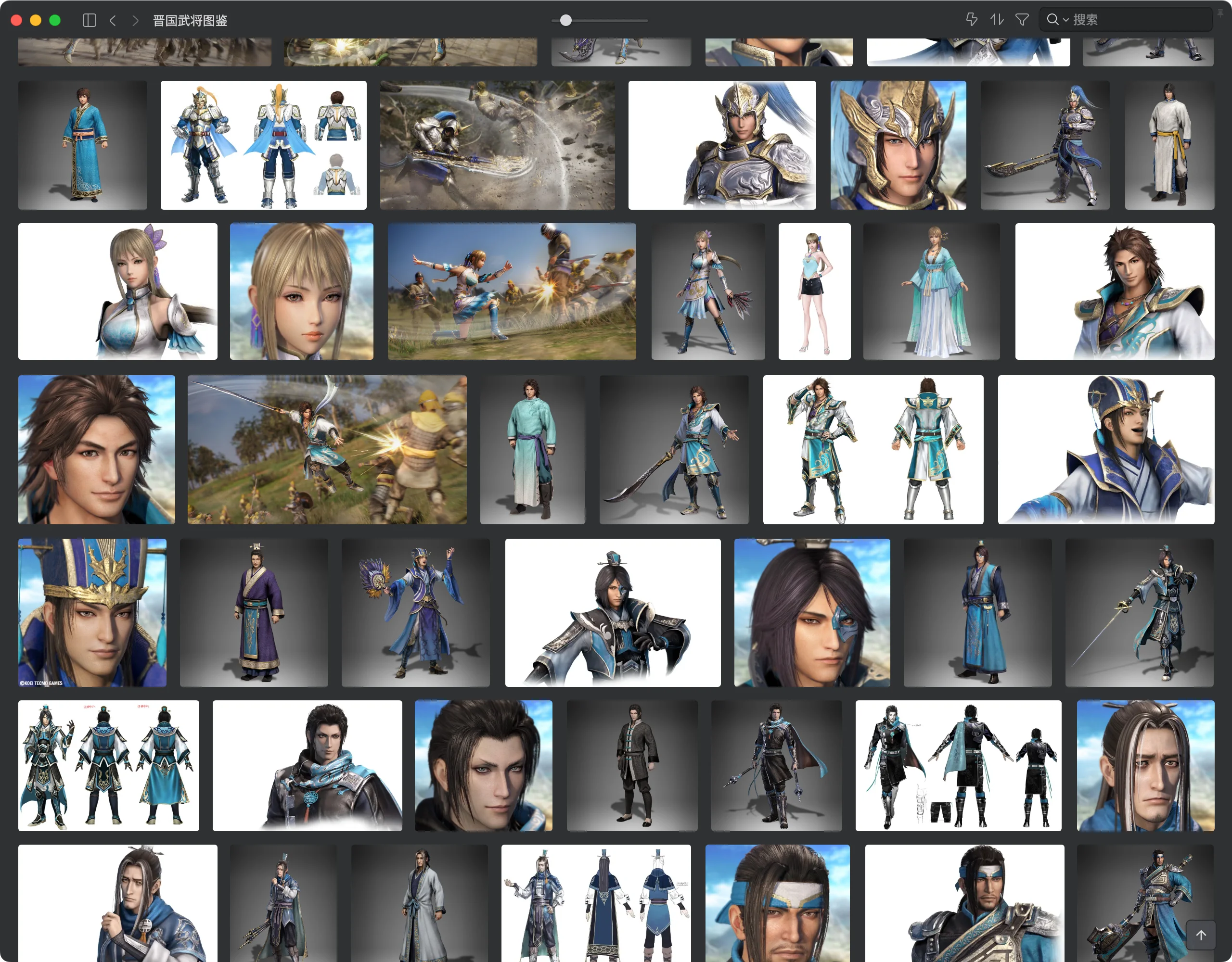Select smiling man in blue hat bust
1232x962 pixels.
[1105, 449]
